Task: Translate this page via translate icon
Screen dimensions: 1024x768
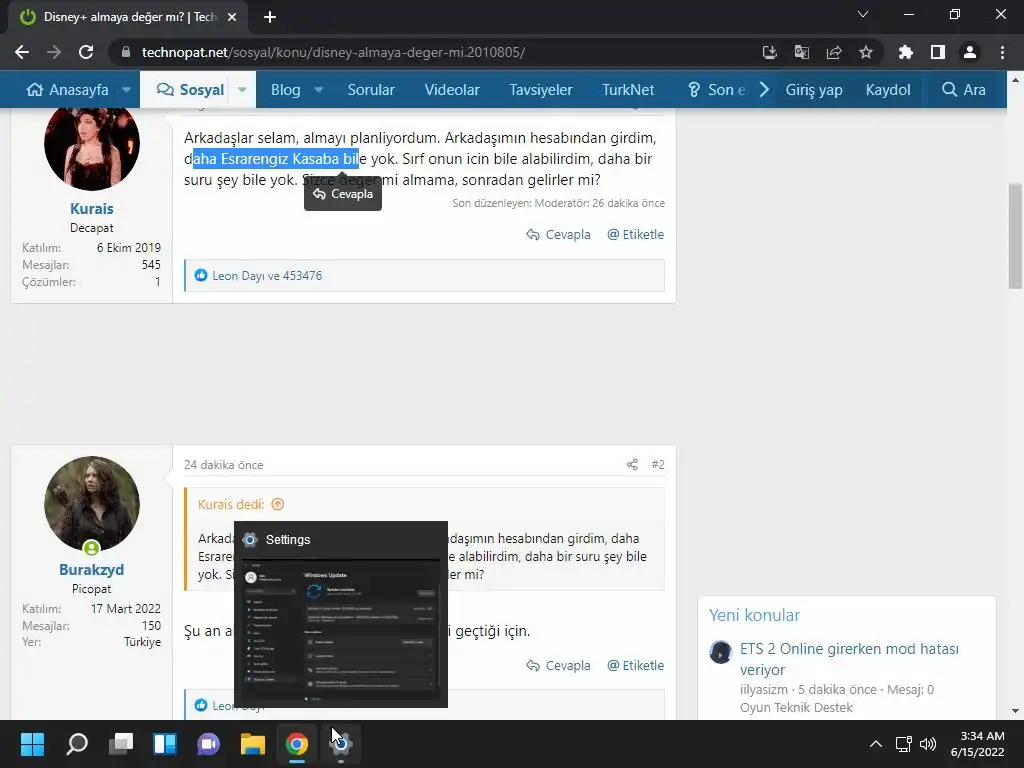Action: click(801, 52)
